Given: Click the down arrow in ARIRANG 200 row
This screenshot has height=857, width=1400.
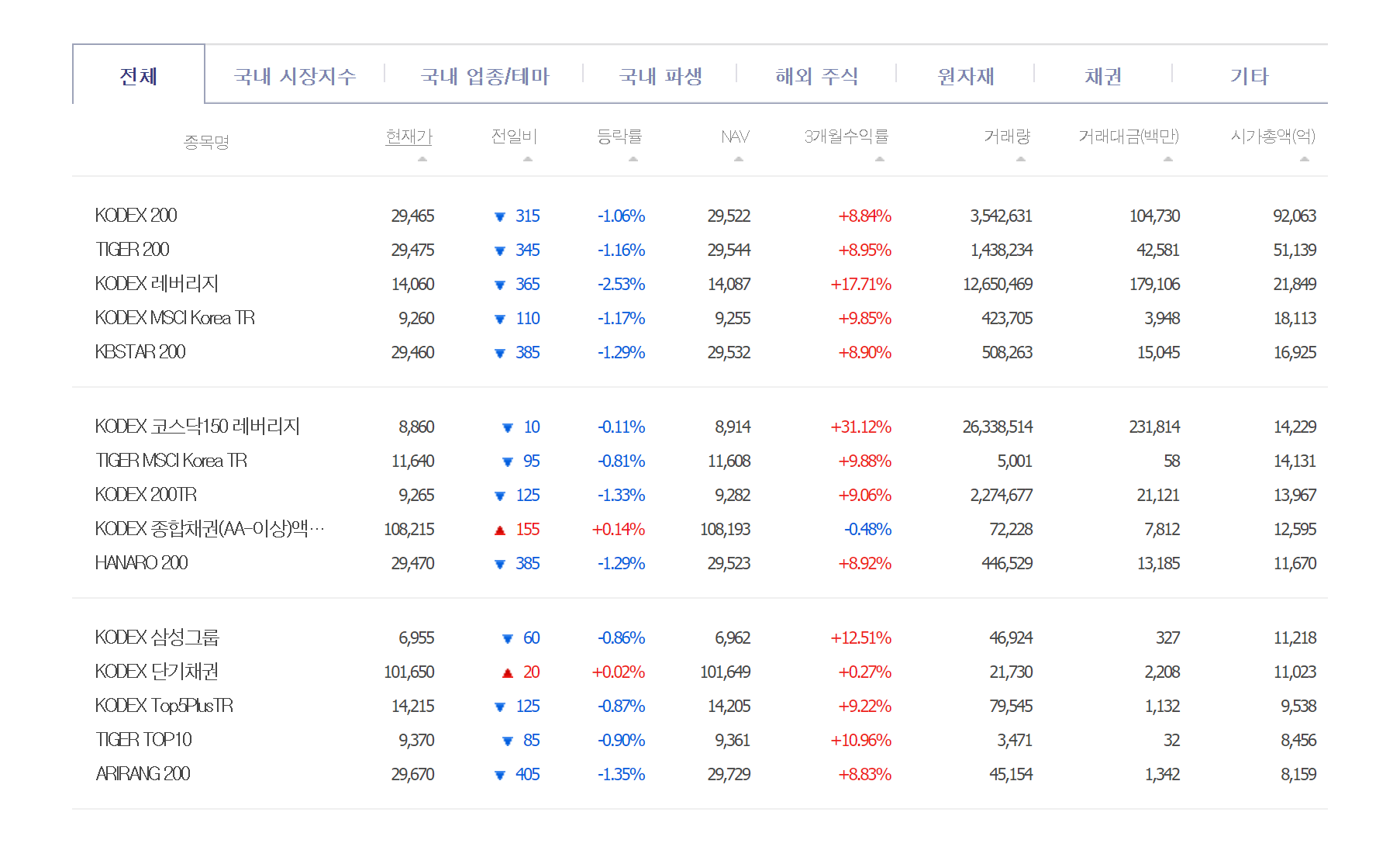Looking at the screenshot, I should 500,775.
